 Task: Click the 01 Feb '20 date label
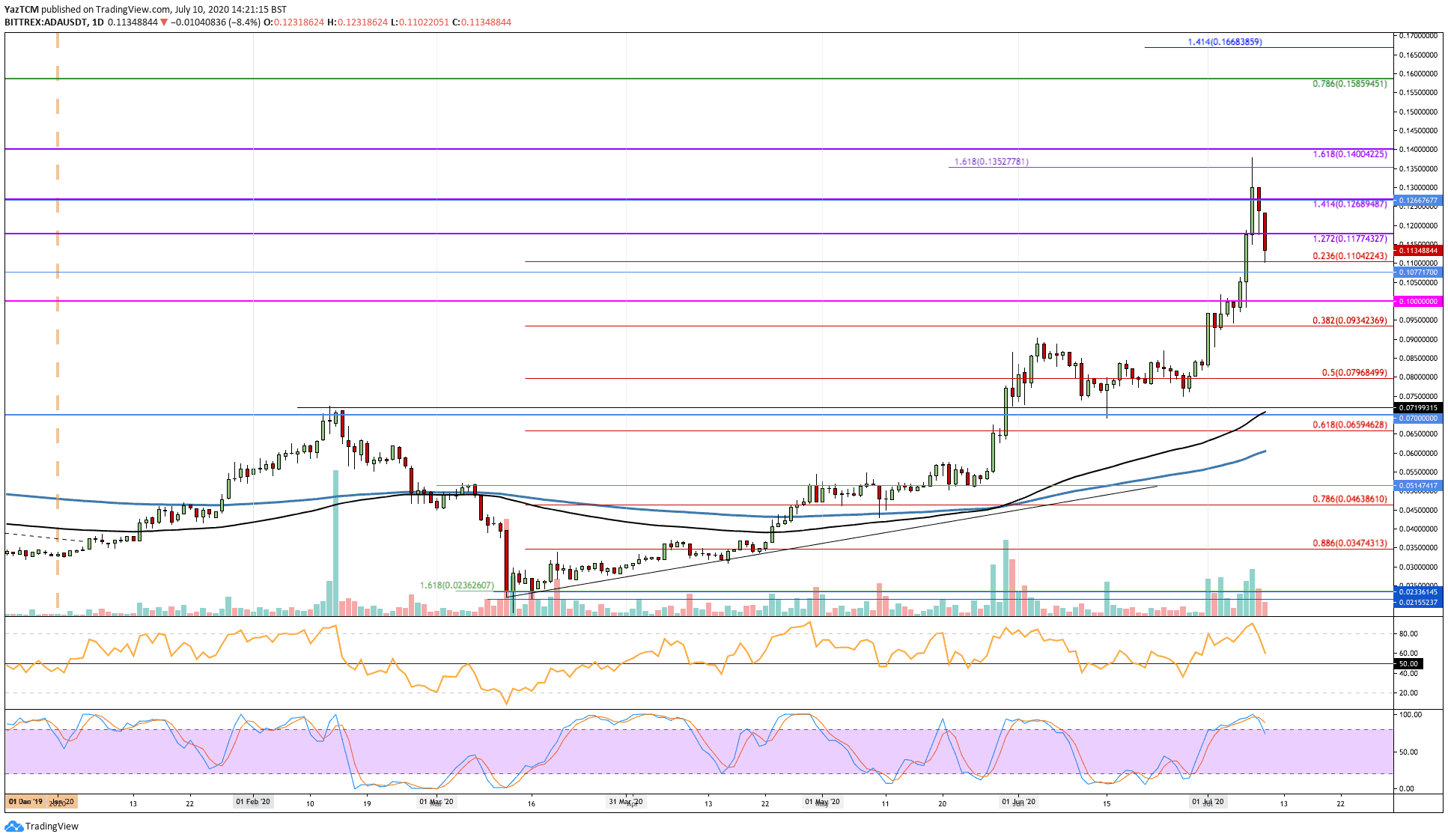[253, 802]
